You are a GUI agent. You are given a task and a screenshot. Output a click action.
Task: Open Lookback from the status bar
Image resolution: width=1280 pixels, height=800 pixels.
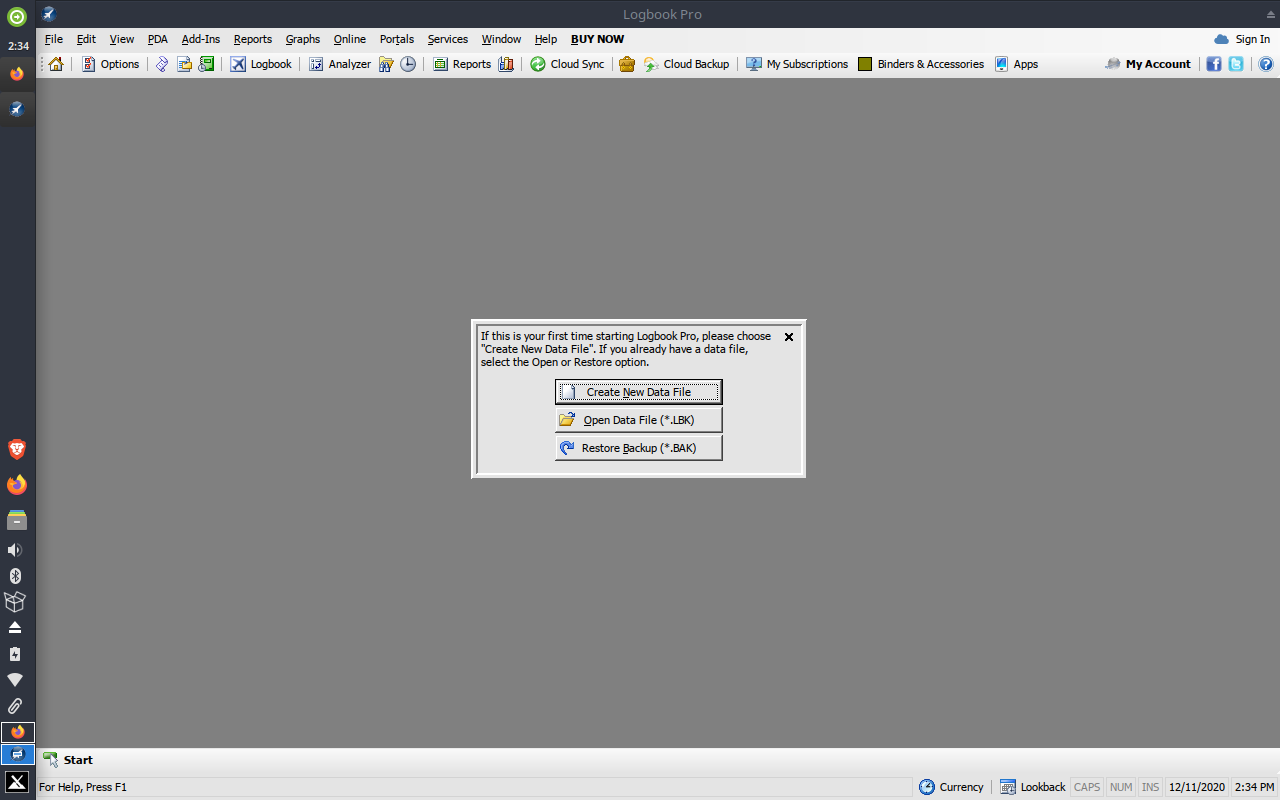point(1033,787)
